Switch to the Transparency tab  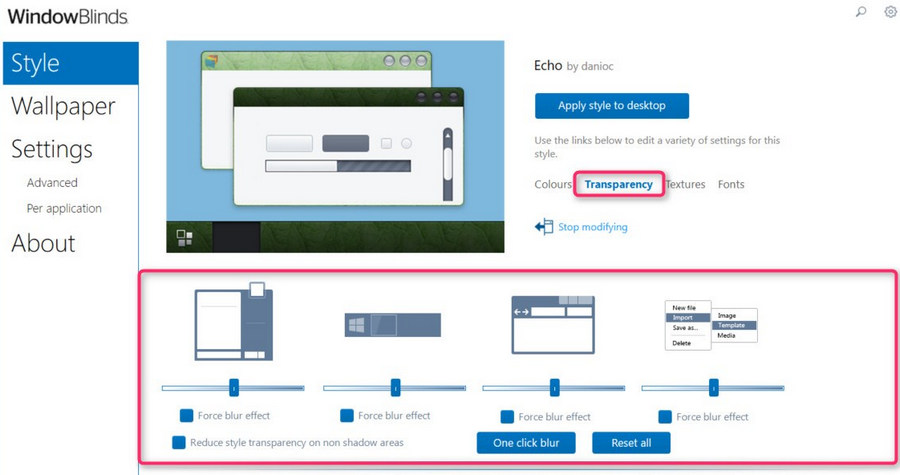click(619, 184)
